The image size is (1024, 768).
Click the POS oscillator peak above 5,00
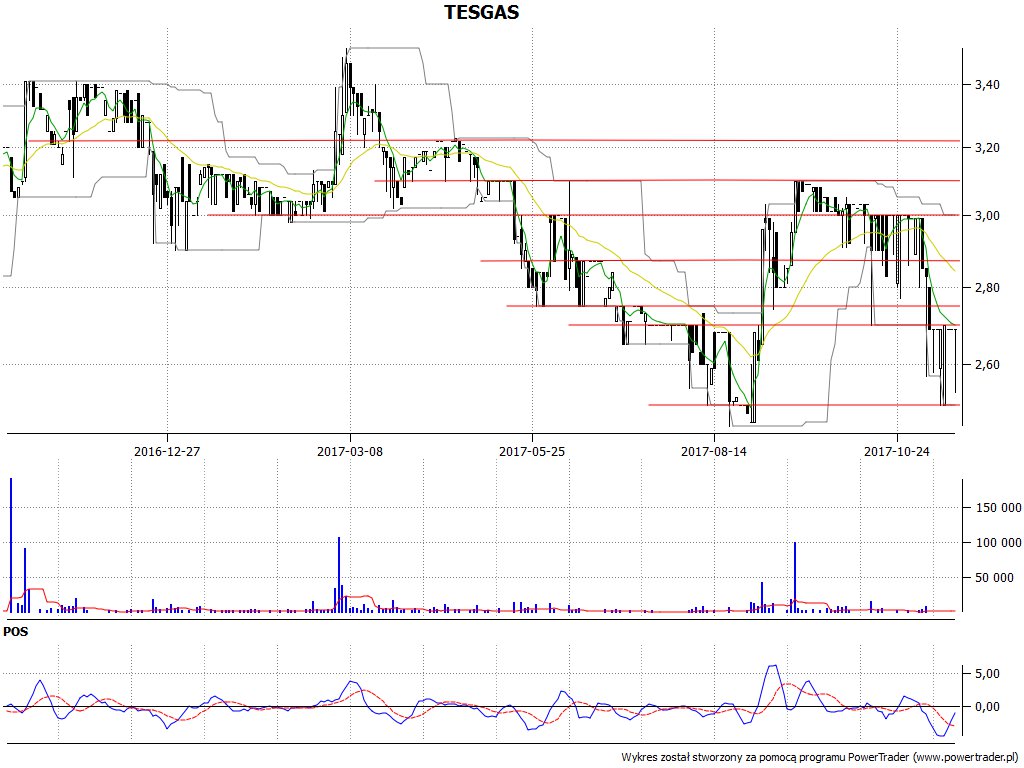click(x=773, y=666)
